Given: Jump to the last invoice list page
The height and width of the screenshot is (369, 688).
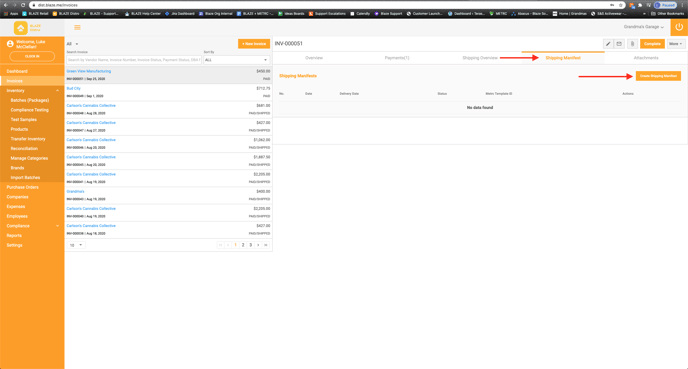Looking at the screenshot, I should click(265, 245).
